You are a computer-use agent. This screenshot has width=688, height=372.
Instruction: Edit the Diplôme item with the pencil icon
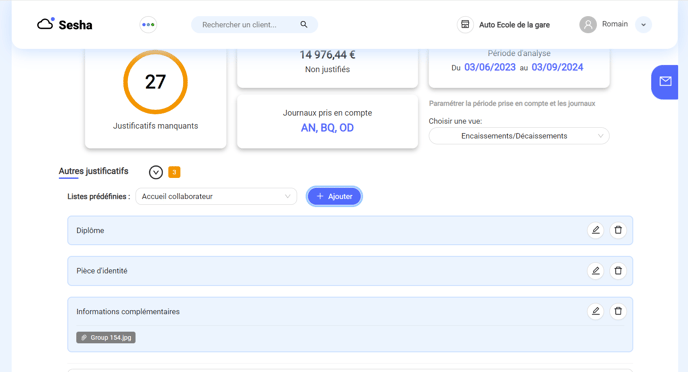[595, 230]
